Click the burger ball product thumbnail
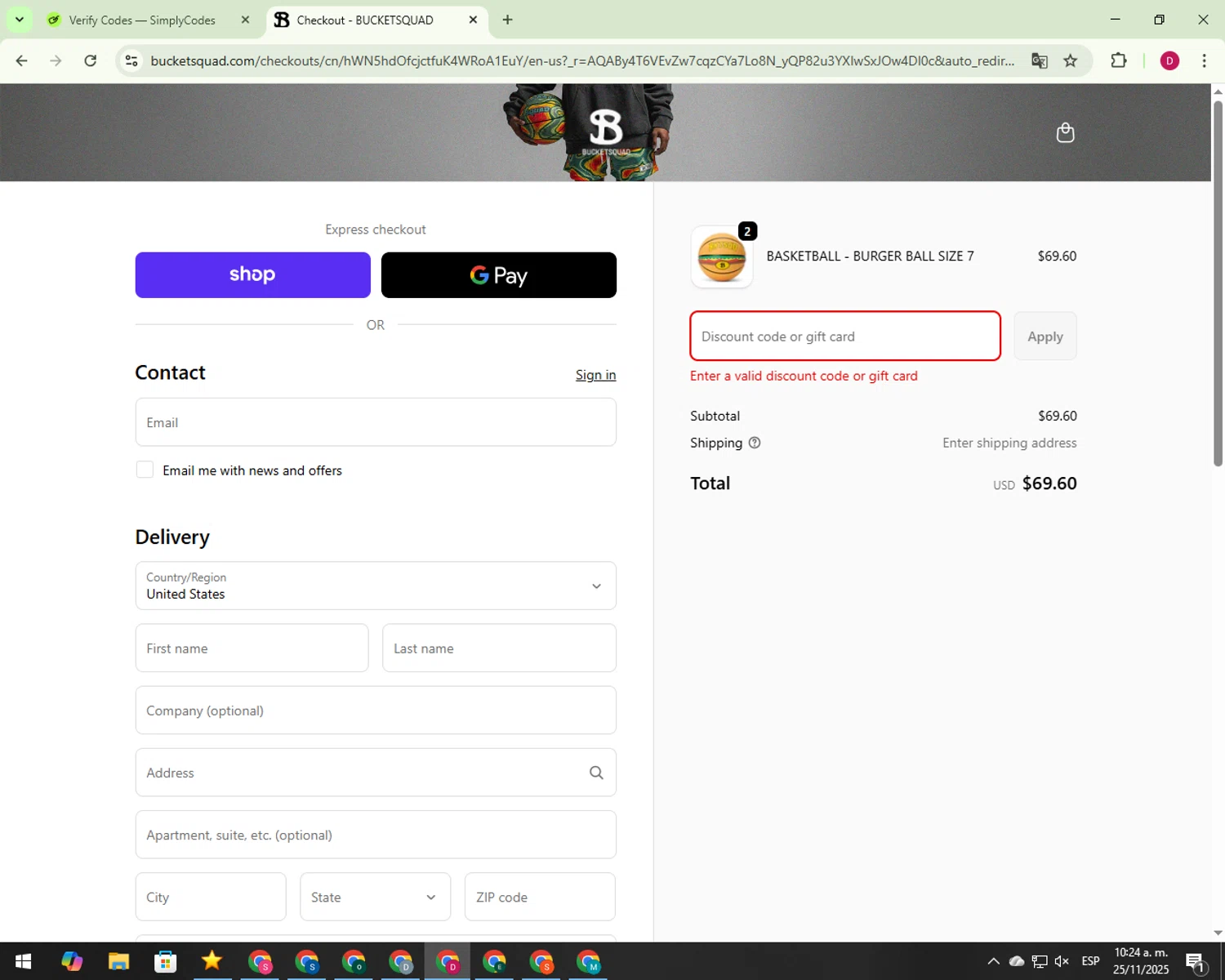 point(722,257)
